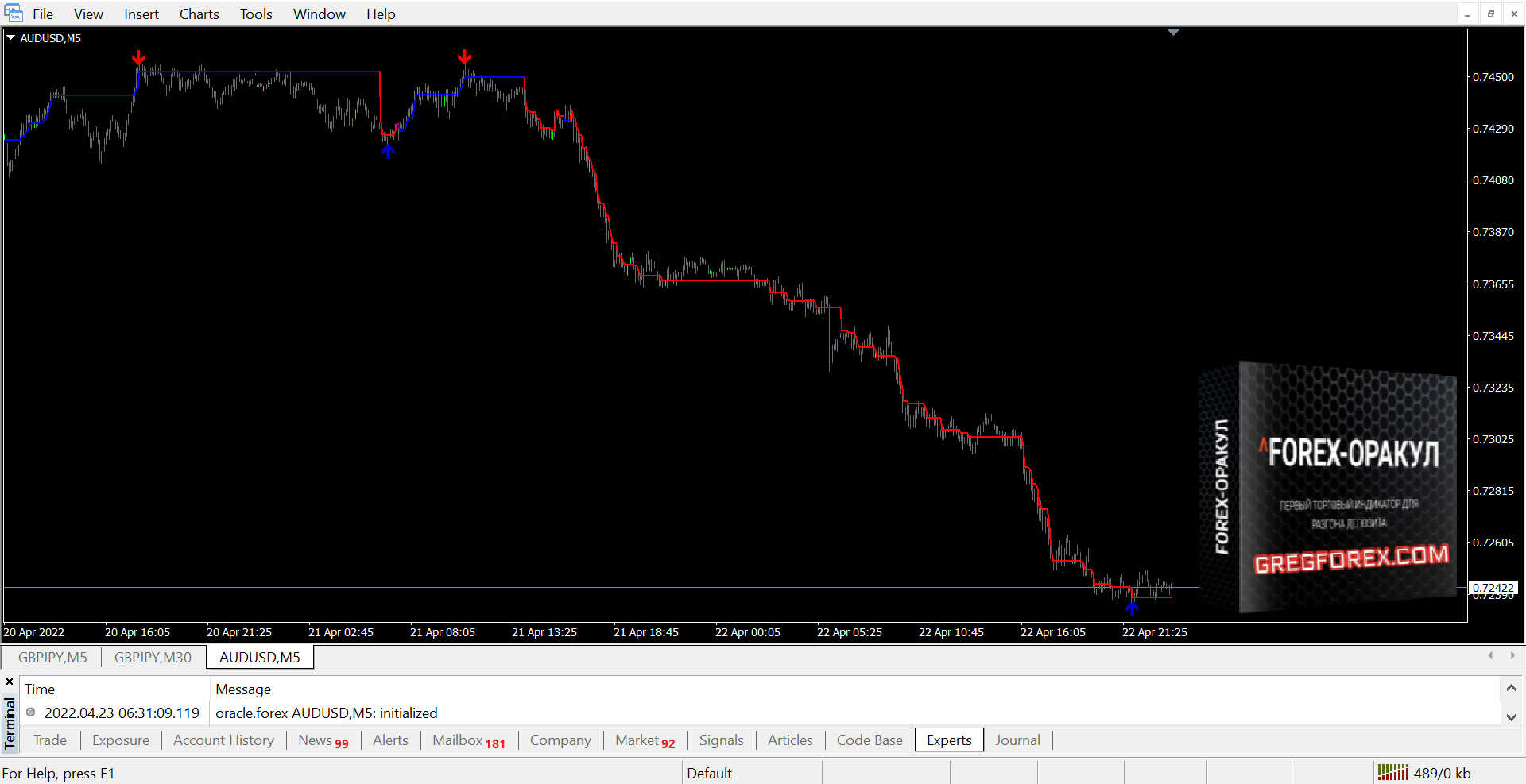Close the Terminal panel with the X icon
Image resolution: width=1526 pixels, height=784 pixels.
10,682
